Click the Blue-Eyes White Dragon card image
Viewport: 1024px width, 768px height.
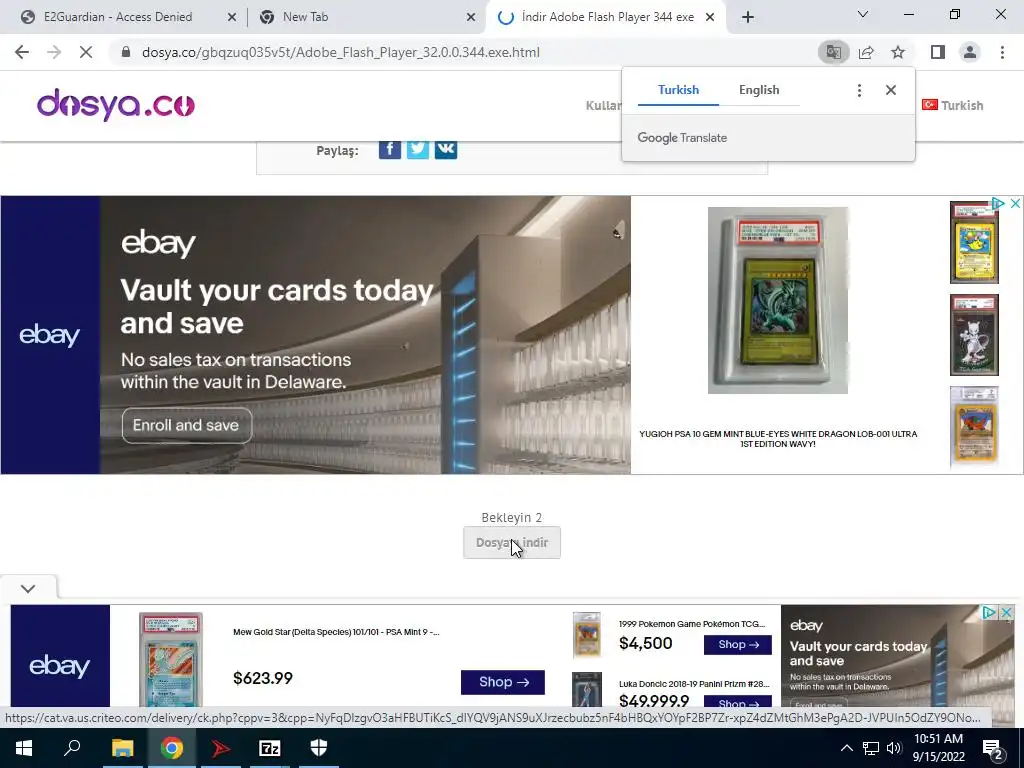pyautogui.click(x=778, y=300)
